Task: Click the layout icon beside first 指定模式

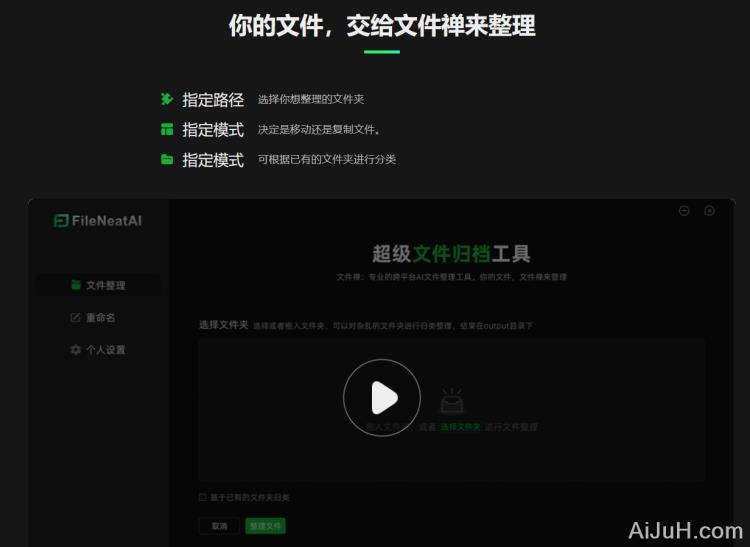Action: tap(167, 129)
